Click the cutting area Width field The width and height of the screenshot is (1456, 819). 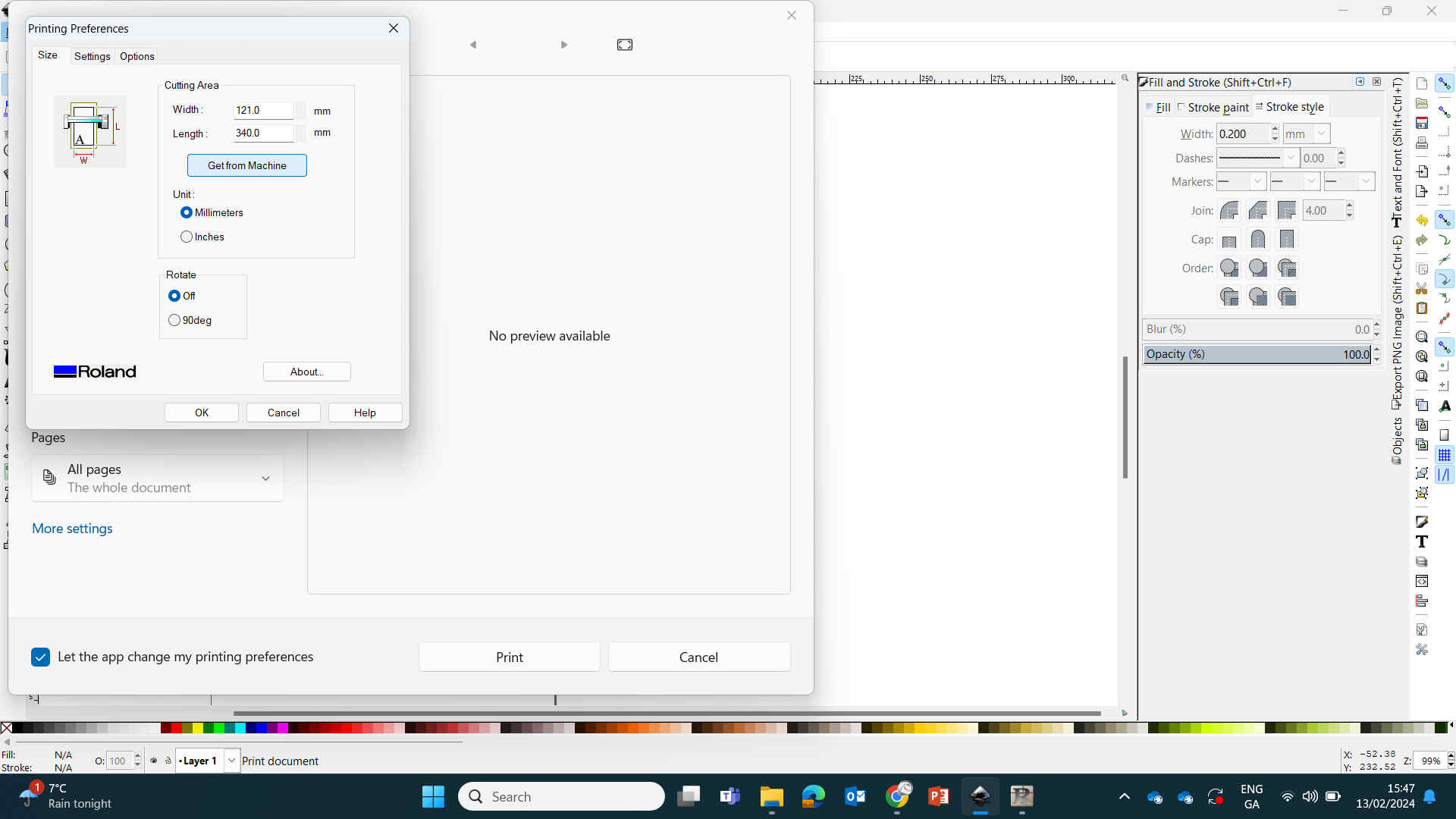[x=263, y=110]
